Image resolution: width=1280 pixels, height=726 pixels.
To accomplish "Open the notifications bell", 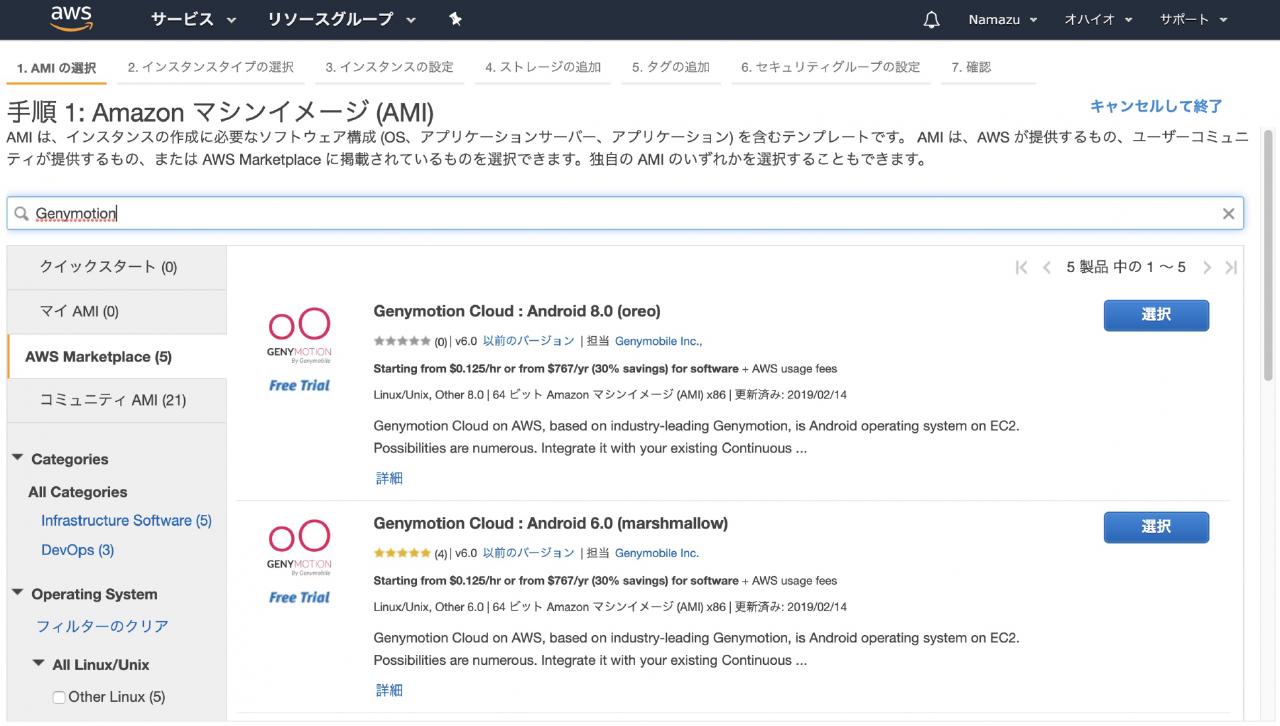I will (931, 20).
